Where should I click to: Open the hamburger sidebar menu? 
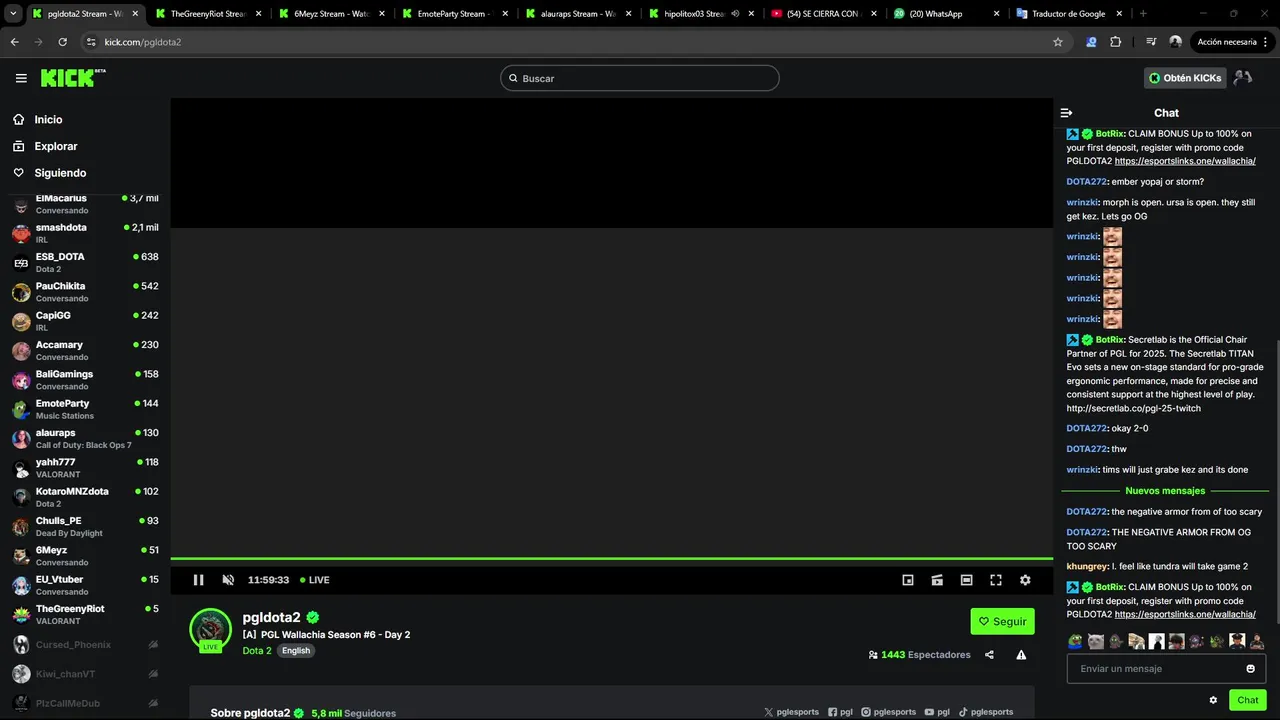click(21, 78)
